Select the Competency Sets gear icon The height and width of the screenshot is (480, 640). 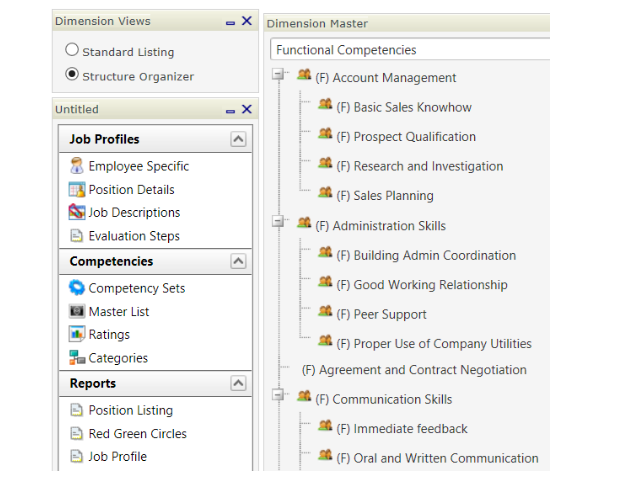[x=77, y=288]
